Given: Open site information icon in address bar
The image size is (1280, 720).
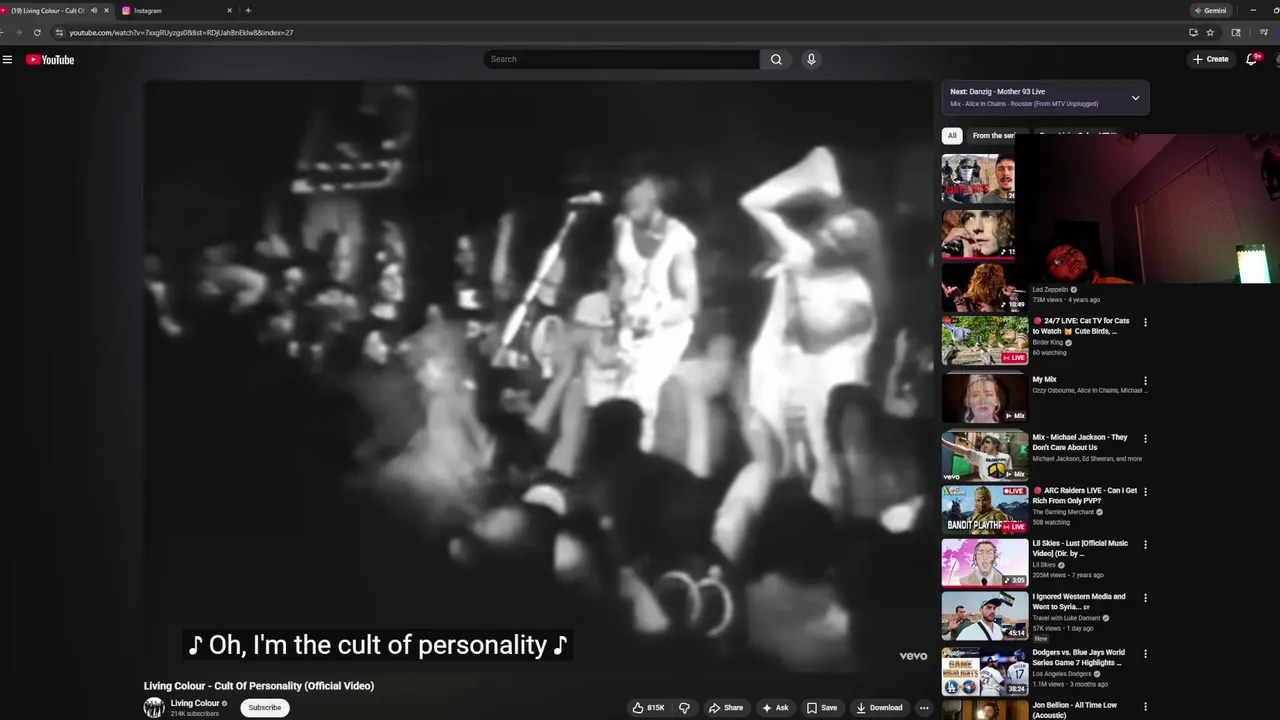Looking at the screenshot, I should click(59, 32).
